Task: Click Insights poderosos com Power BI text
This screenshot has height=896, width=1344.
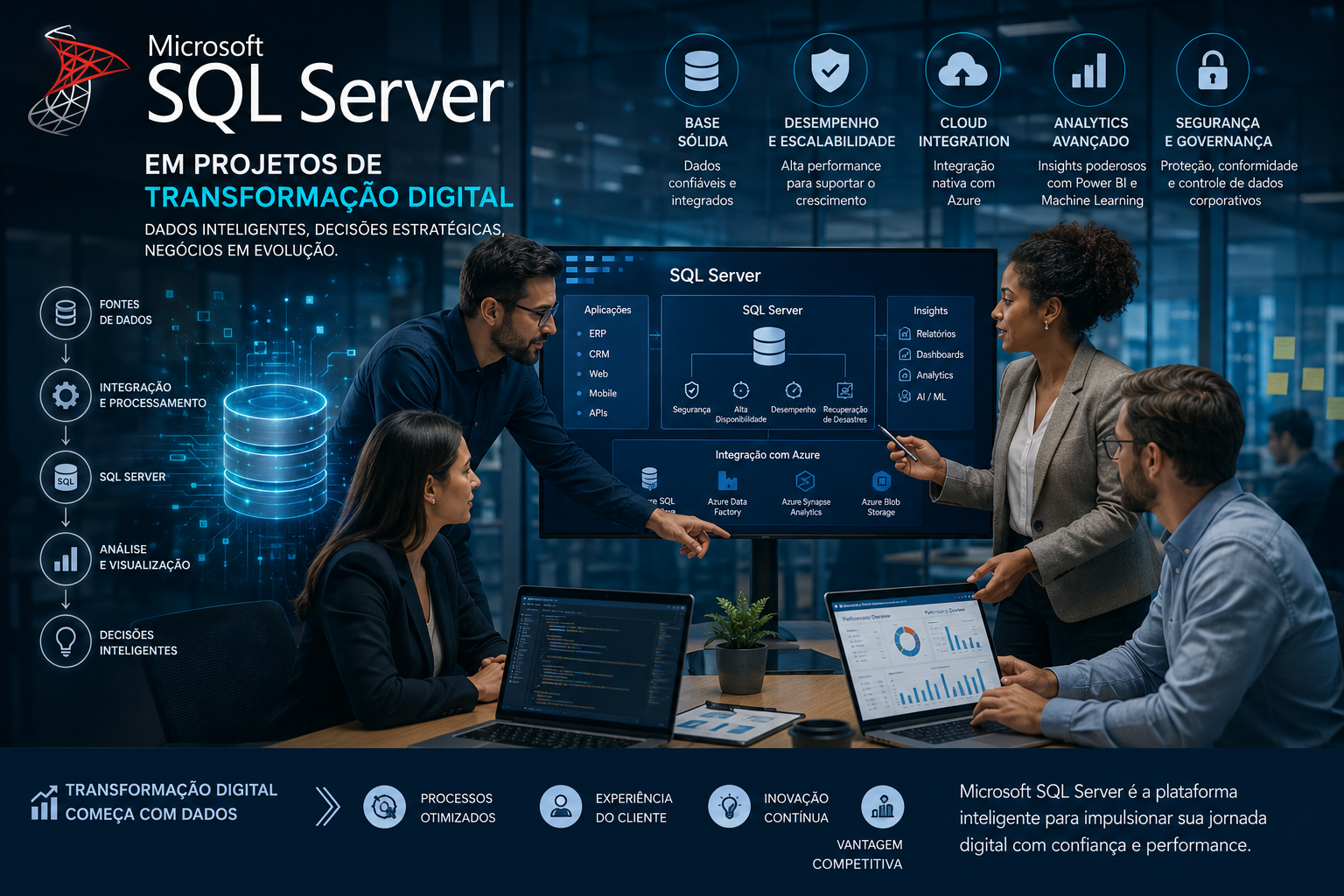Action: coord(1092,183)
